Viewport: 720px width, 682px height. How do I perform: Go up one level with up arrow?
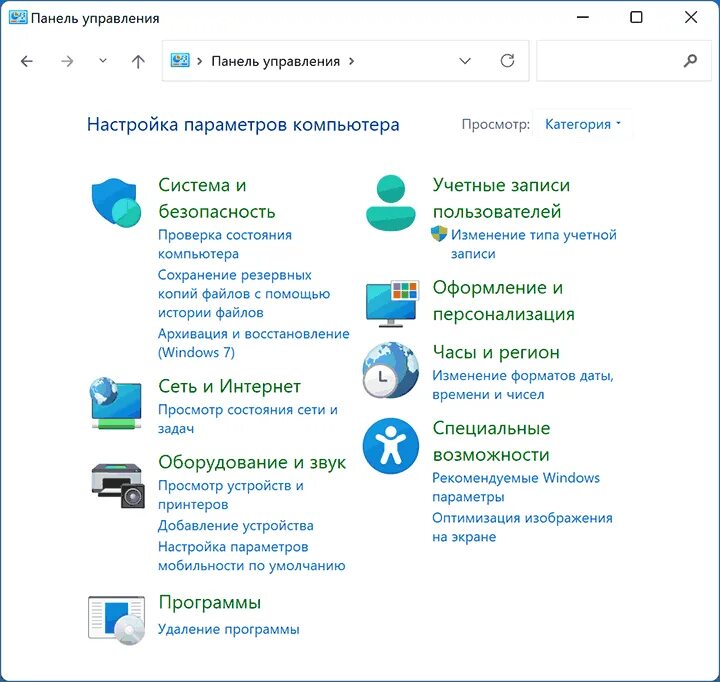click(138, 61)
